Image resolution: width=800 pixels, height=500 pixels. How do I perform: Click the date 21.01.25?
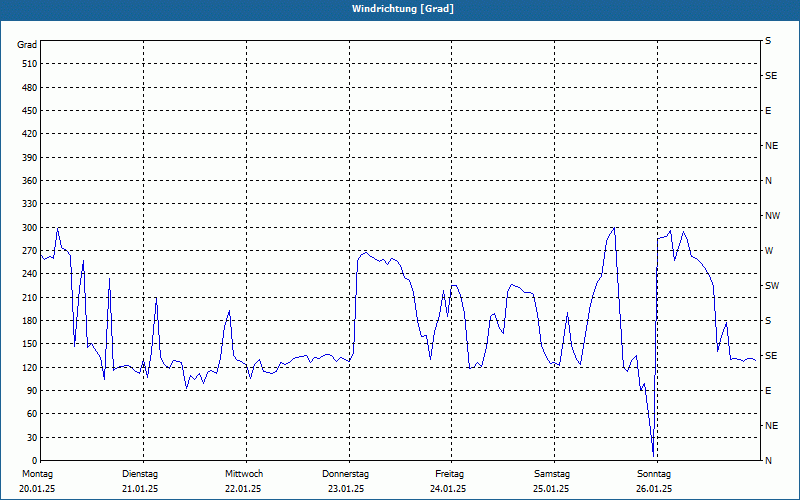140,489
